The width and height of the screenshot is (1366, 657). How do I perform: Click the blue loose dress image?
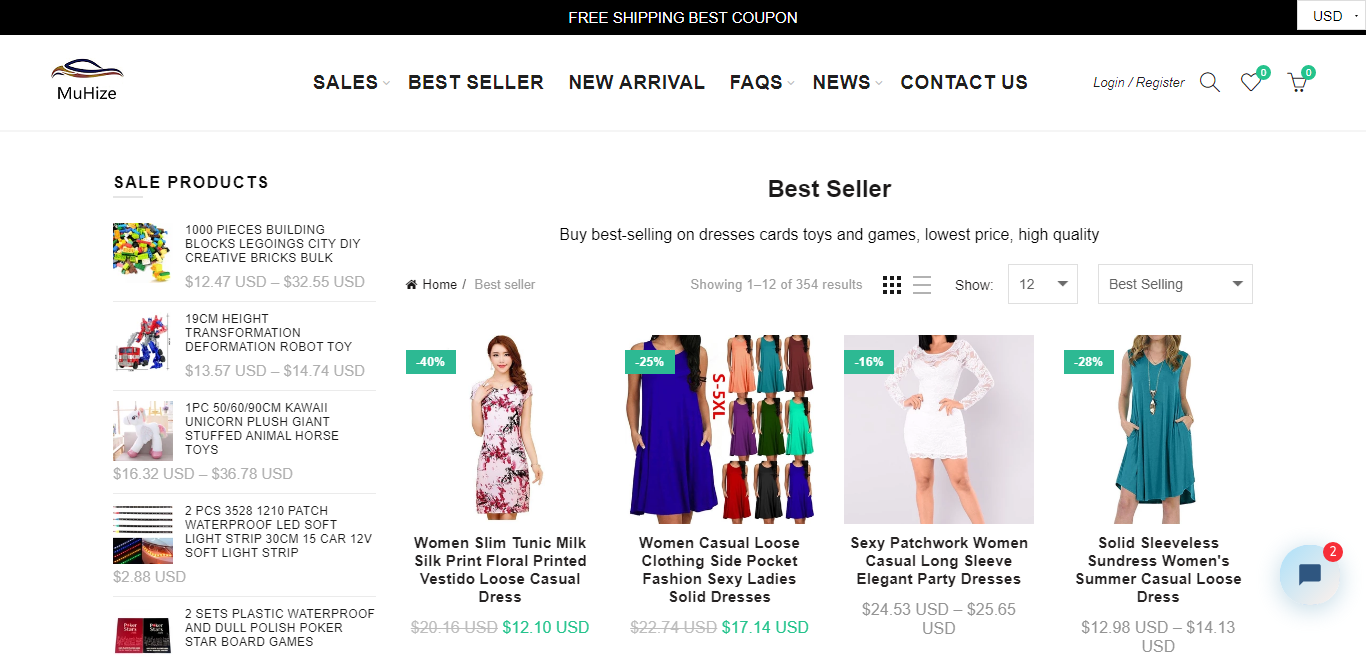pos(720,429)
